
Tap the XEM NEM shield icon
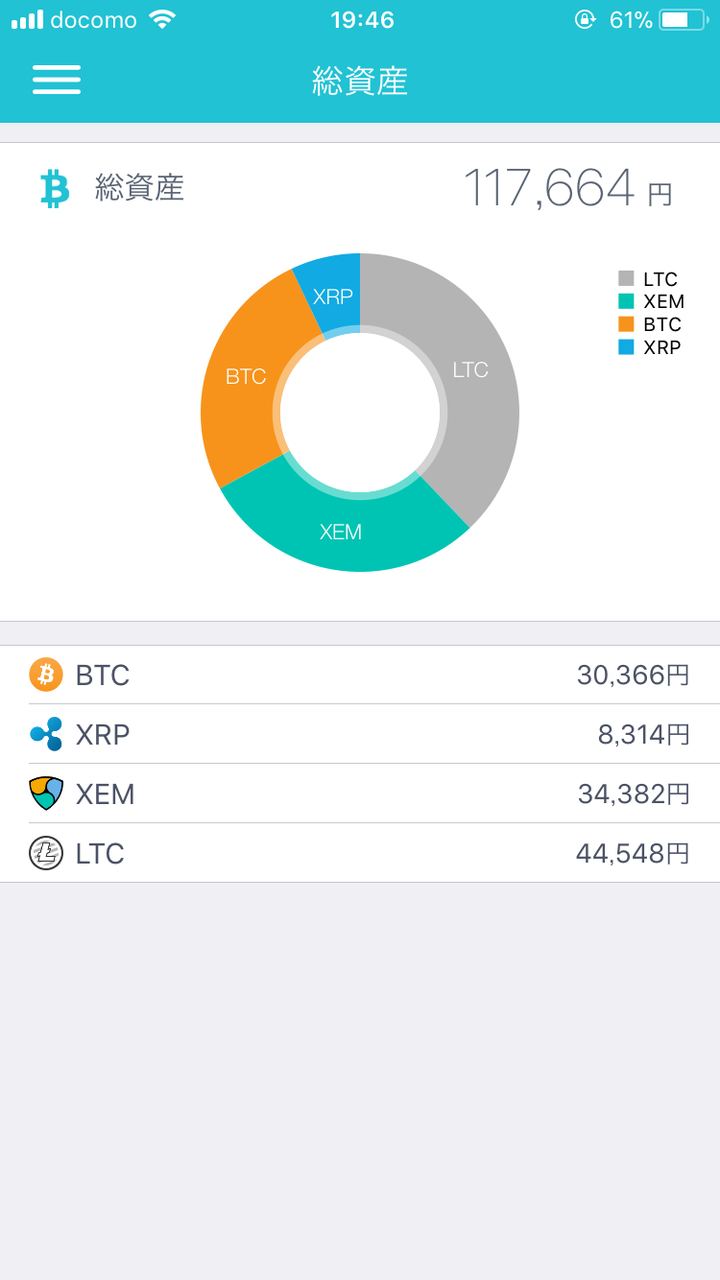(46, 793)
